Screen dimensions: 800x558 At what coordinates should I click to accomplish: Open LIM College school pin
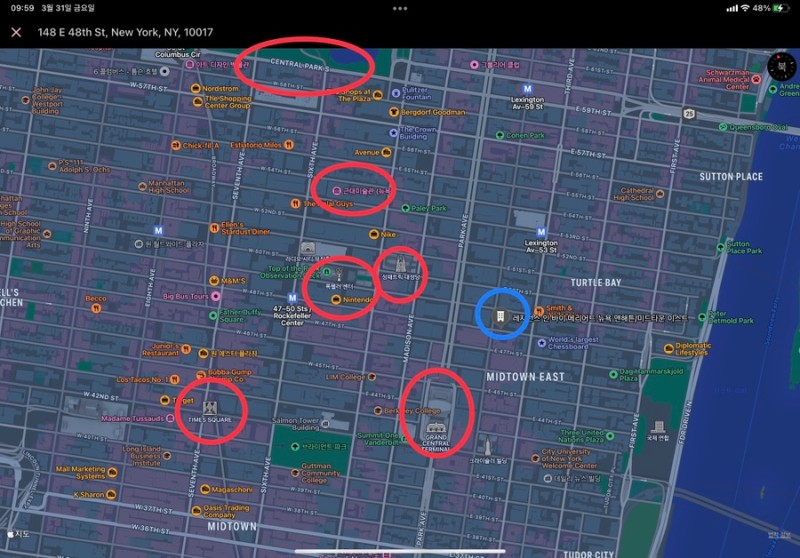[x=372, y=377]
